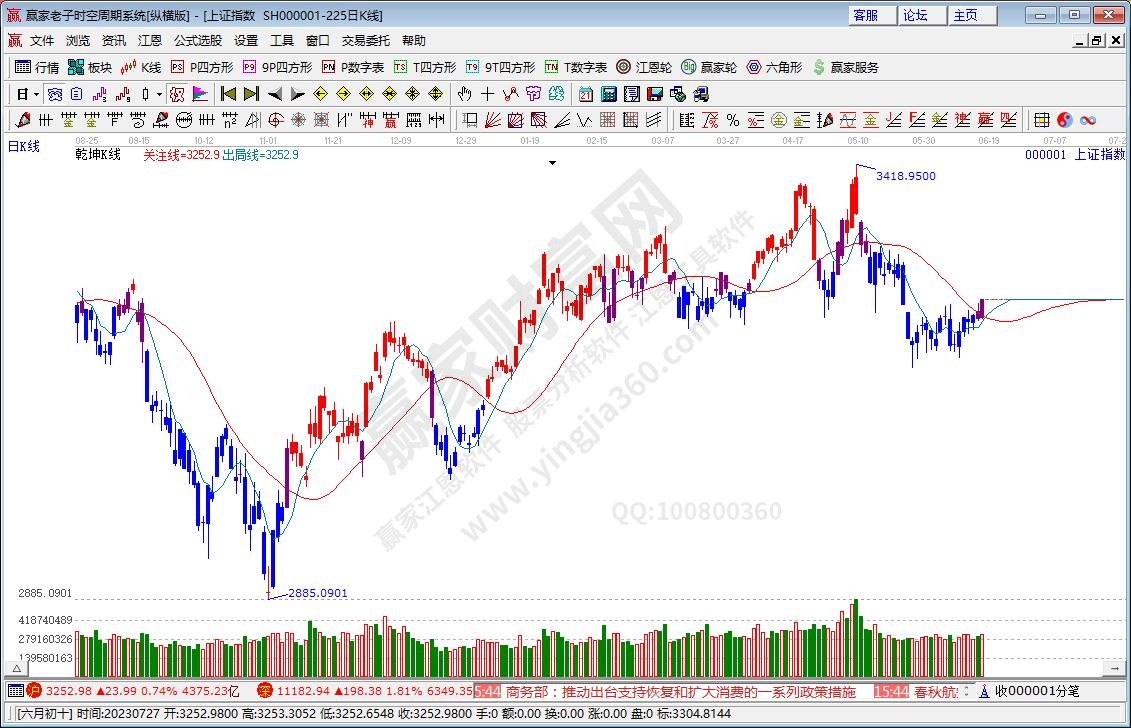The width and height of the screenshot is (1131, 728).
Task: Click the percent sign tool
Action: (x=732, y=120)
